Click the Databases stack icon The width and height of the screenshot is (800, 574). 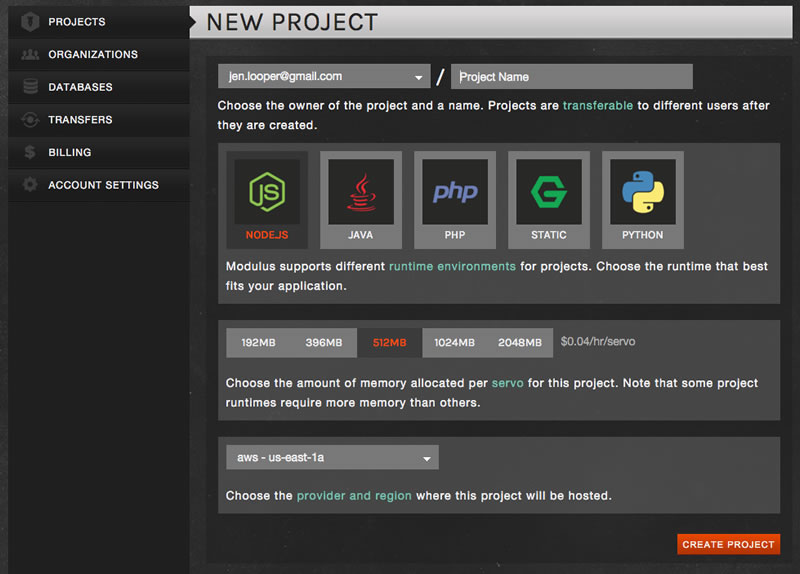30,87
